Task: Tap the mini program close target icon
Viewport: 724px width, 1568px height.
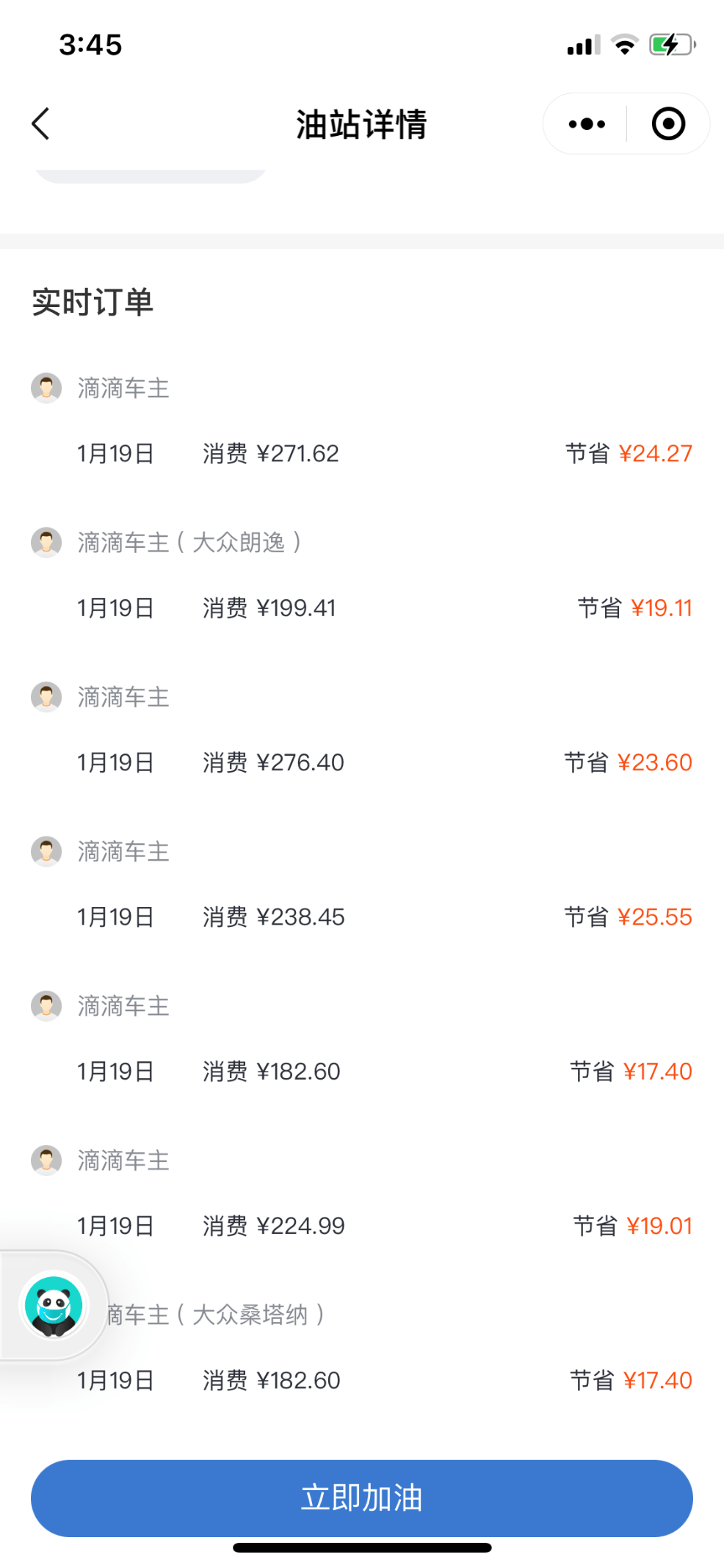Action: (x=668, y=124)
